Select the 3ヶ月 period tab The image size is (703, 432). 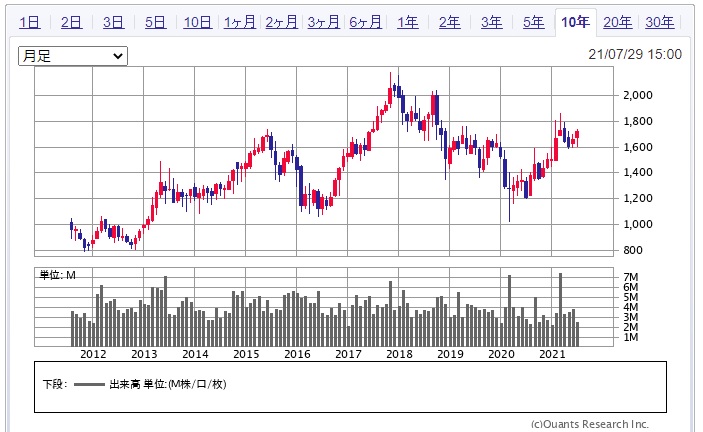point(324,22)
